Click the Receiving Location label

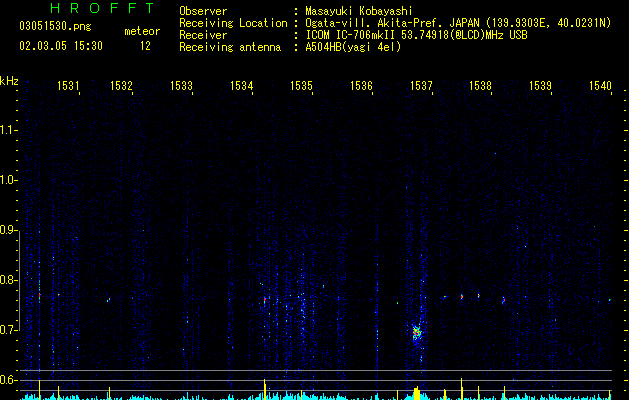click(233, 23)
